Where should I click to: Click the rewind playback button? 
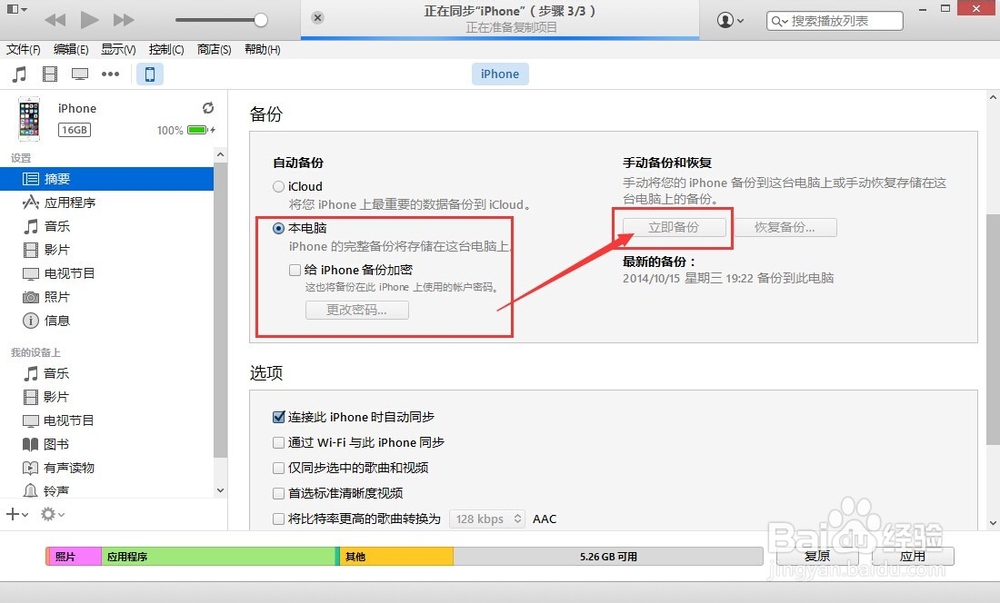[x=55, y=20]
